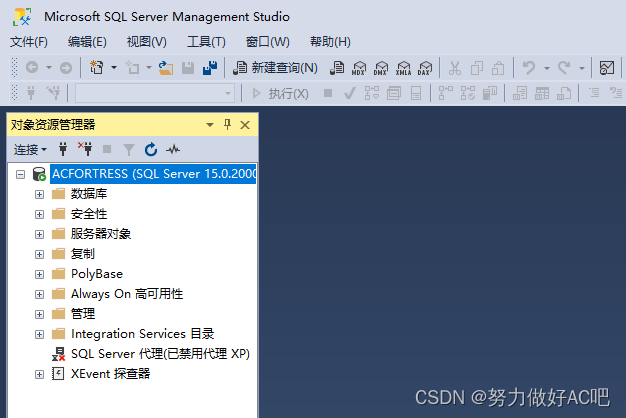Expand the 服务器对象 folder
The width and height of the screenshot is (626, 418).
tap(39, 234)
